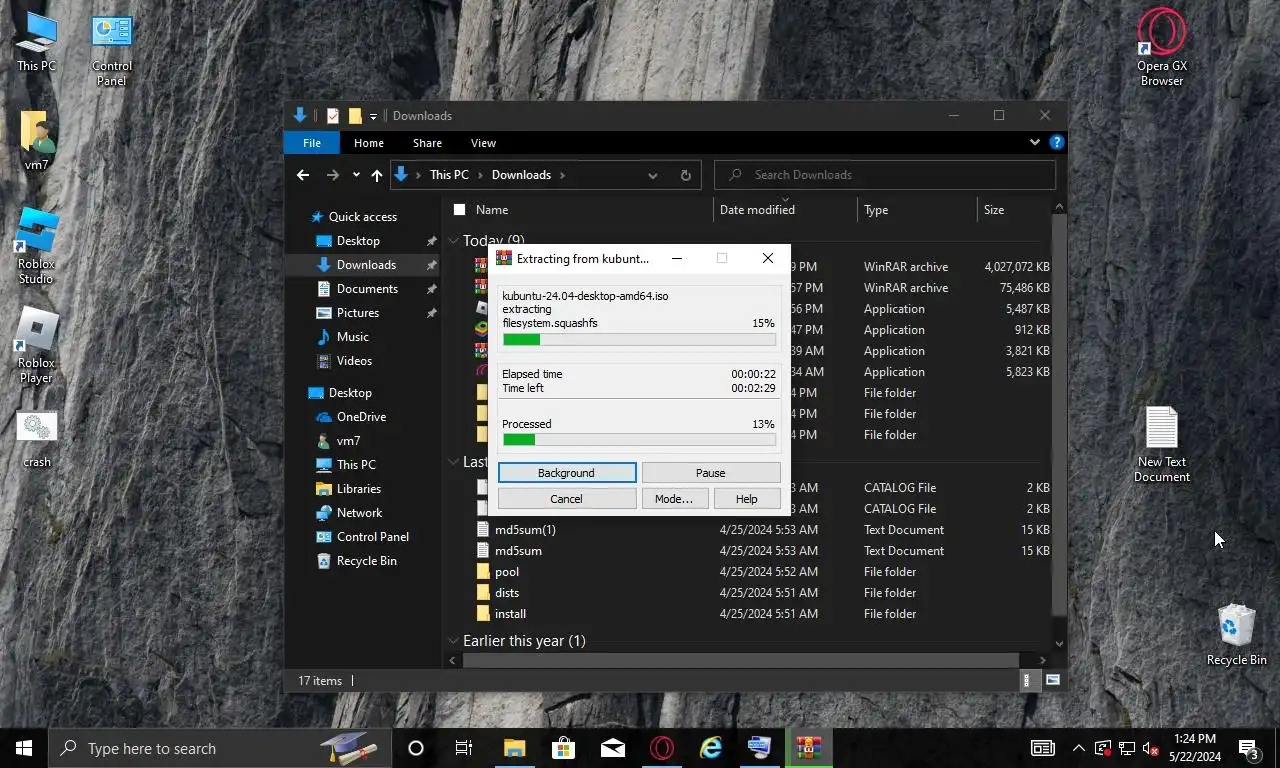1280x768 pixels.
Task: Open the recent locations dropdown
Action: tap(356, 175)
